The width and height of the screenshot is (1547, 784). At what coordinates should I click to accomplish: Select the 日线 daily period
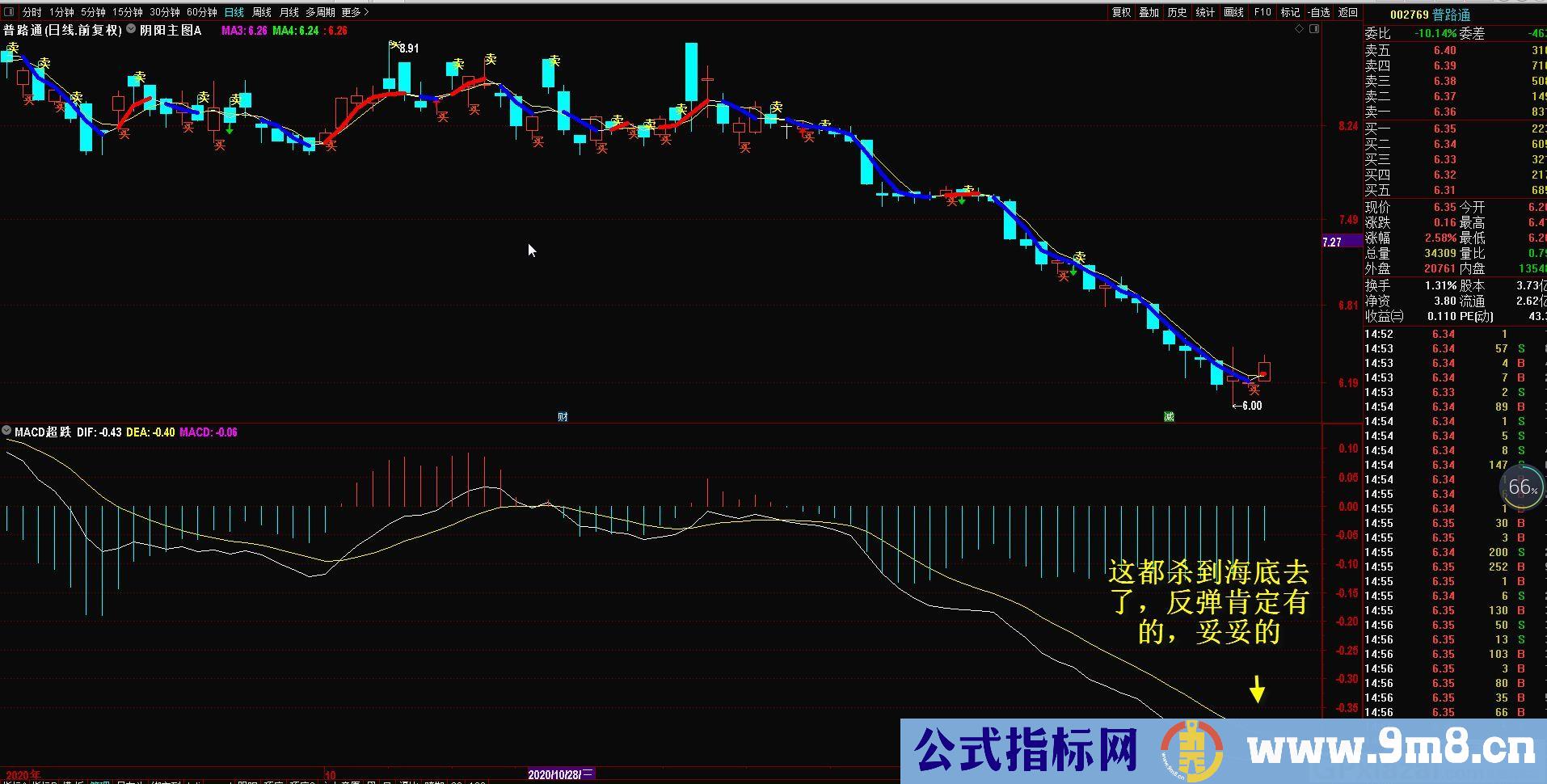234,12
